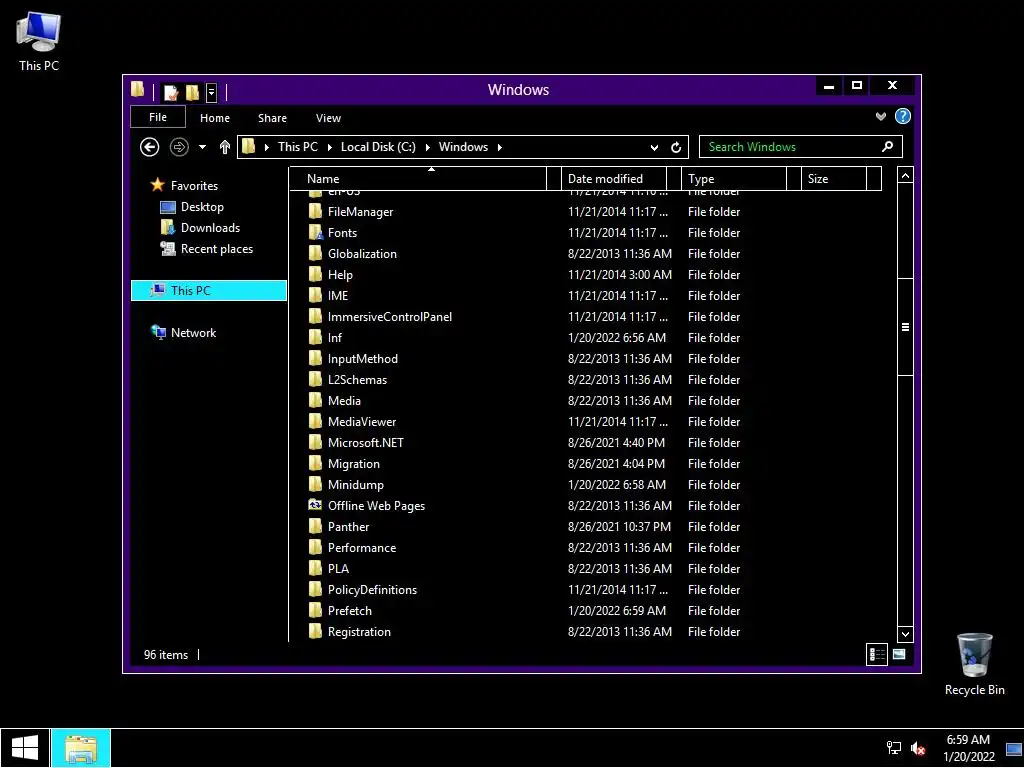Click the Media folder name
Image resolution: width=1024 pixels, height=768 pixels.
tap(344, 400)
